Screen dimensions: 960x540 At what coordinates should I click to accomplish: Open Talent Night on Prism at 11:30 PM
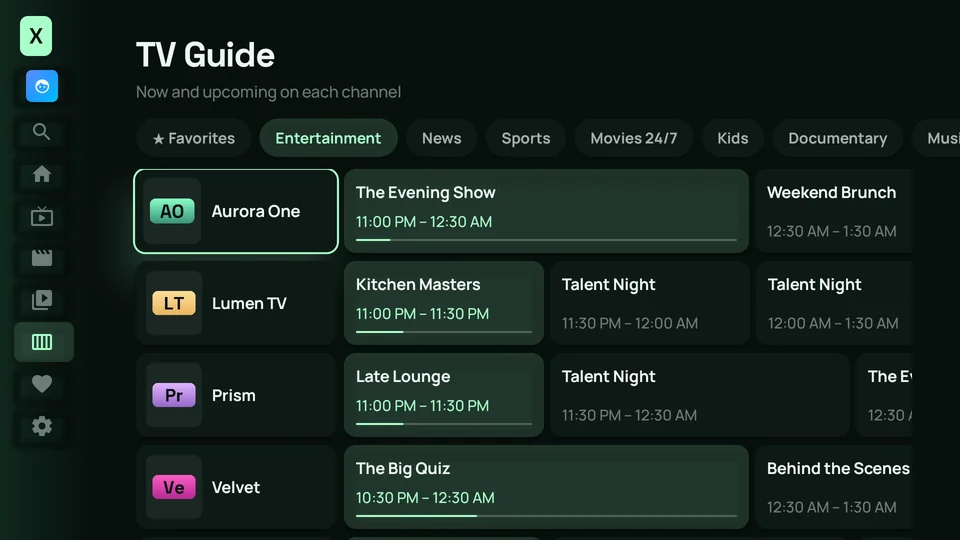click(x=700, y=395)
